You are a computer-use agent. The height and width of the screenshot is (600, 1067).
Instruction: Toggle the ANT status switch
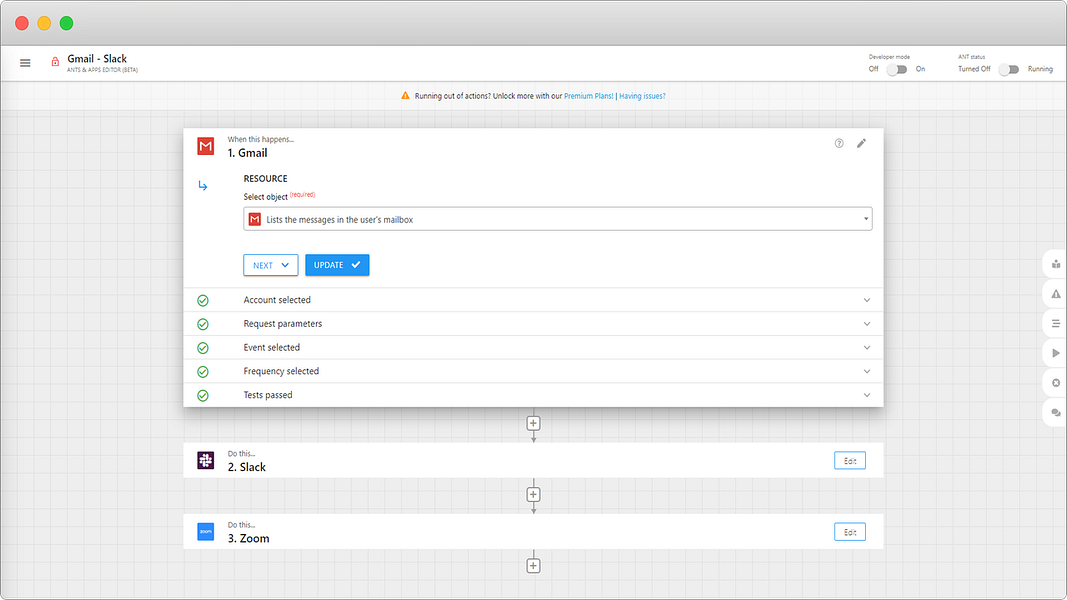point(1008,69)
